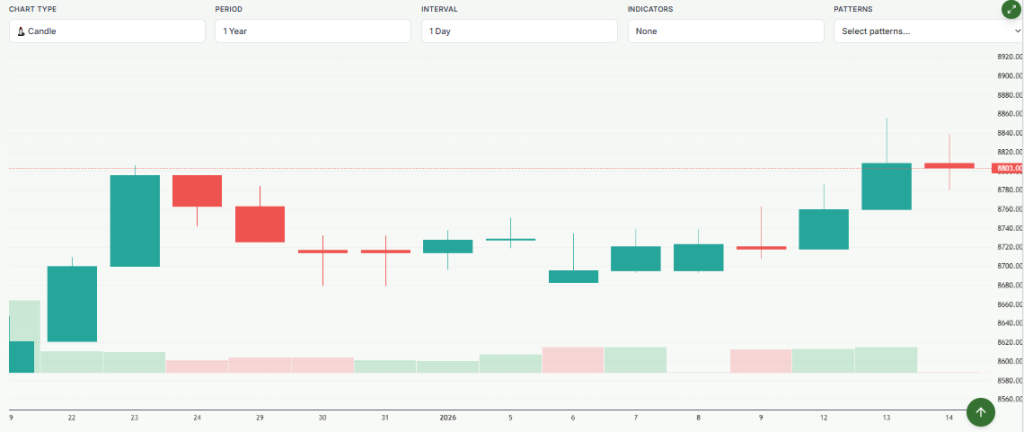Screen dimensions: 1024x432
Task: Click the INDICATORS heading label
Action: [x=650, y=9]
